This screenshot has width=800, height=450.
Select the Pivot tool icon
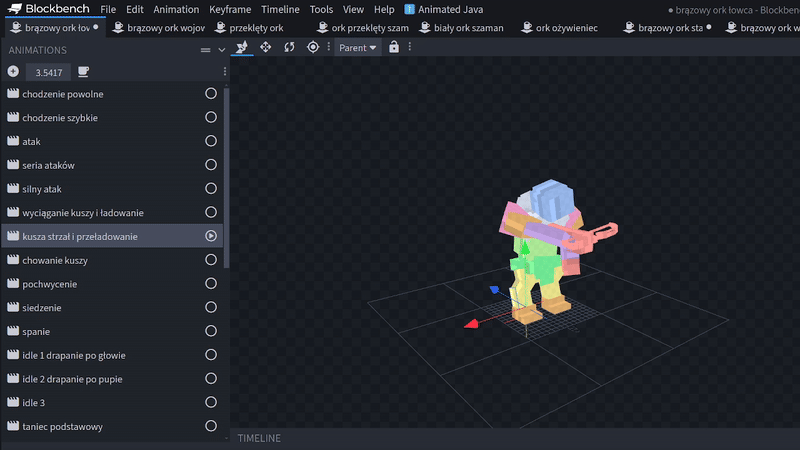[313, 47]
